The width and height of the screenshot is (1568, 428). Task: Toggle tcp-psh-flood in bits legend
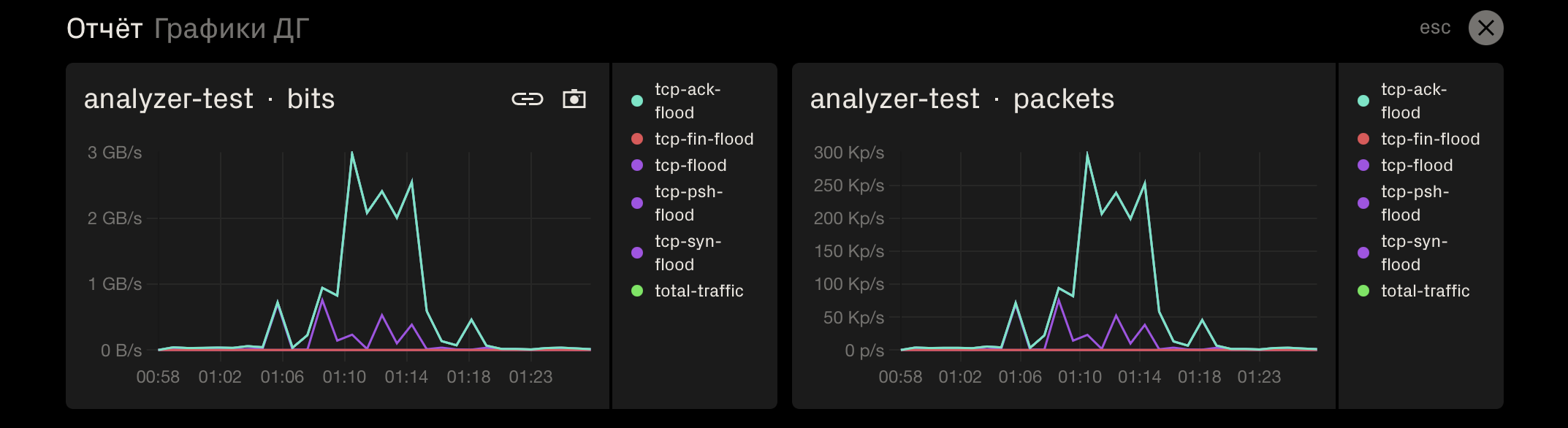[688, 203]
